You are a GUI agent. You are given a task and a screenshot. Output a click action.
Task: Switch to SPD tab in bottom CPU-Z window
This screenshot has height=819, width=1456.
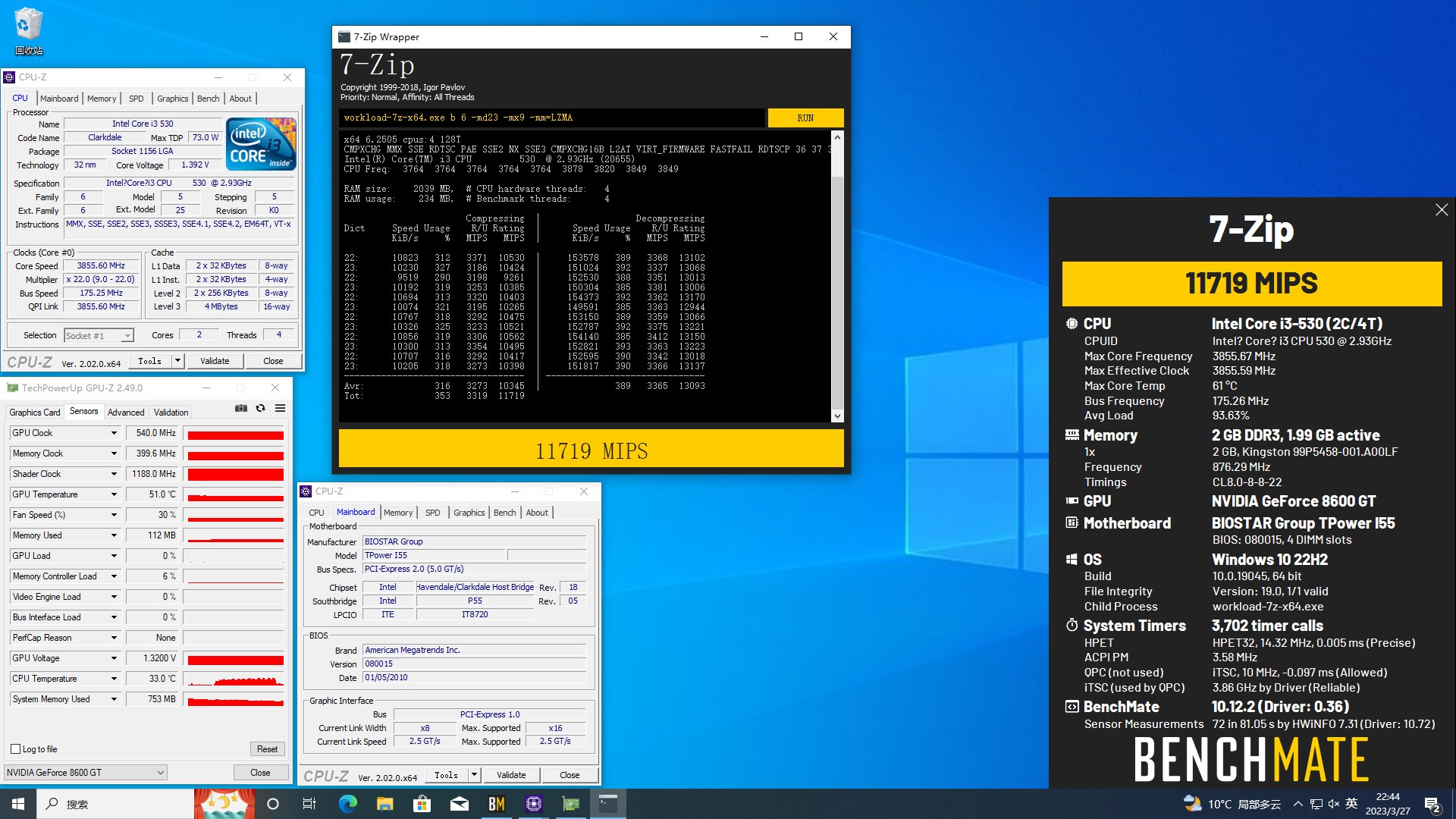(x=432, y=513)
